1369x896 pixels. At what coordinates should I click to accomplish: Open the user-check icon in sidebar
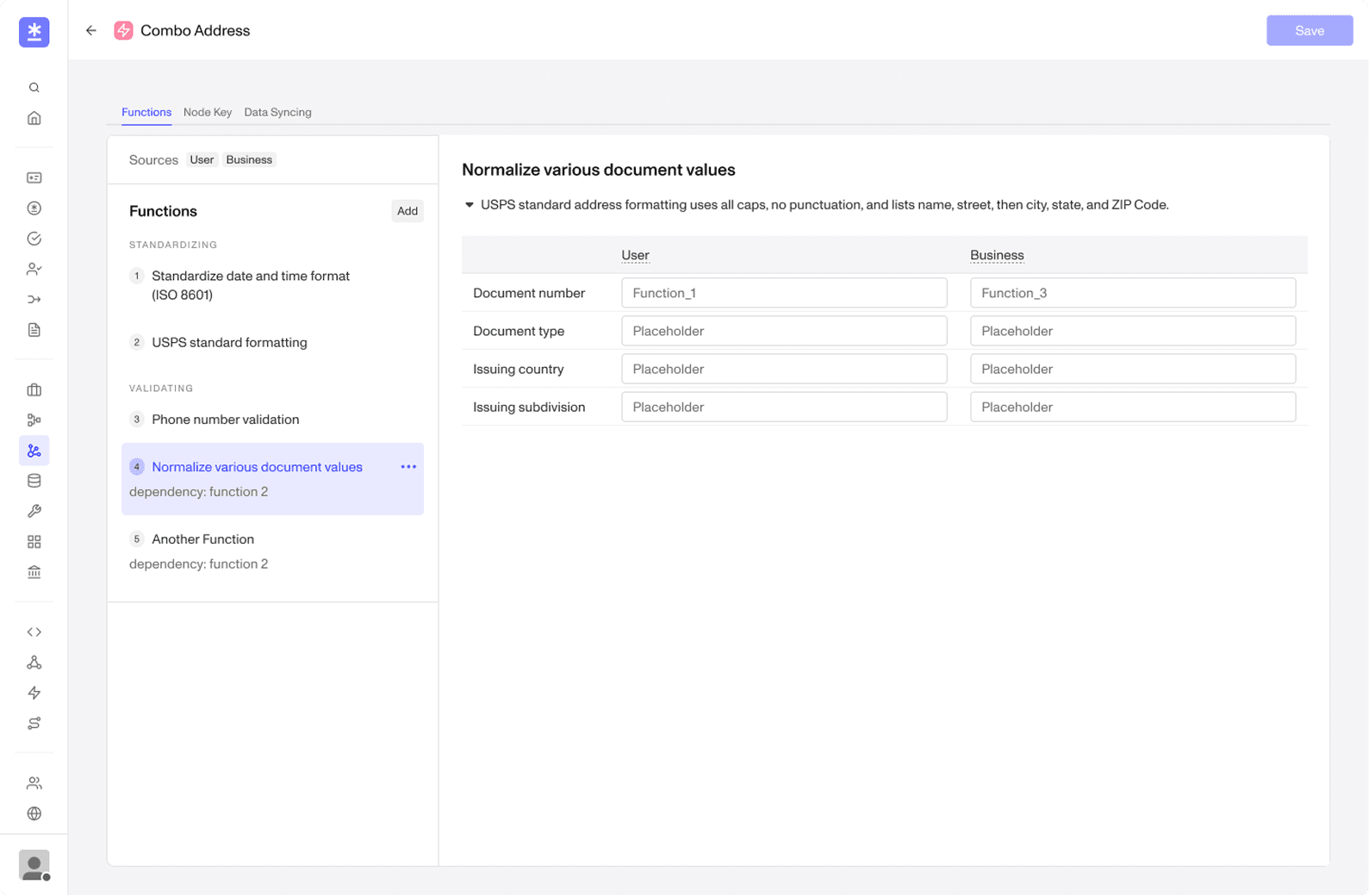coord(34,269)
